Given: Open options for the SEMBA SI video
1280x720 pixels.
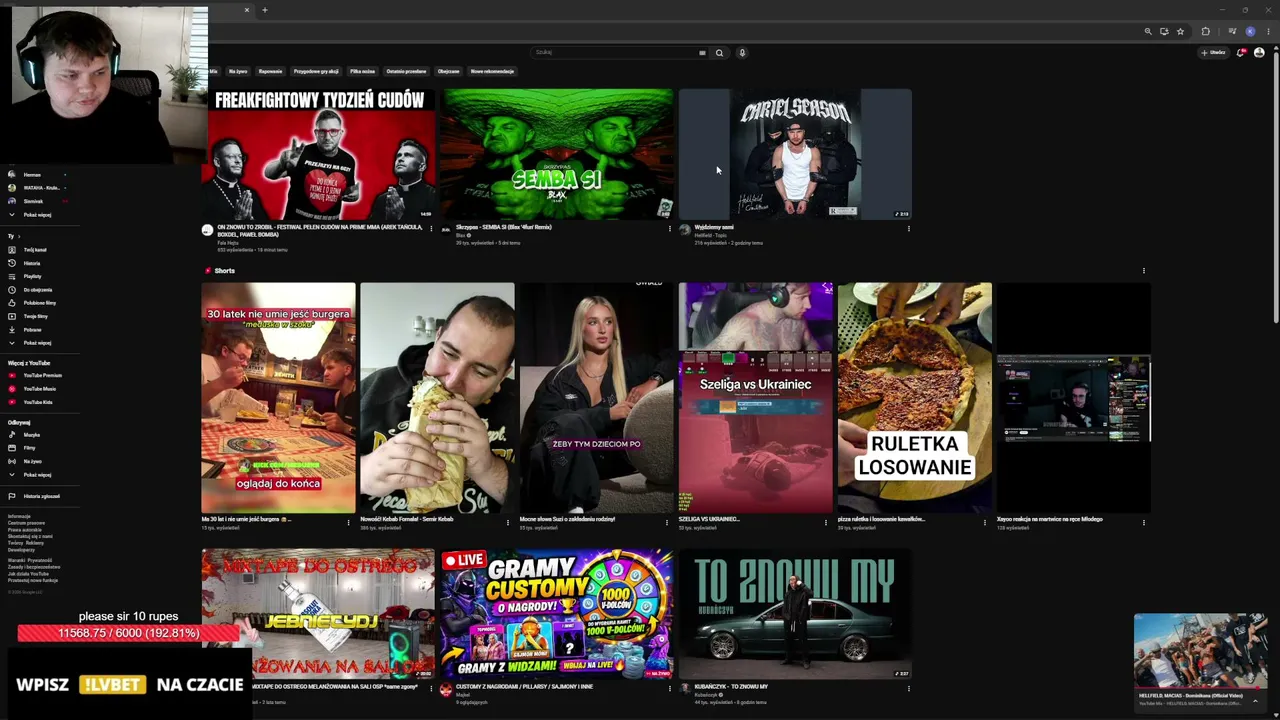Looking at the screenshot, I should 669,229.
